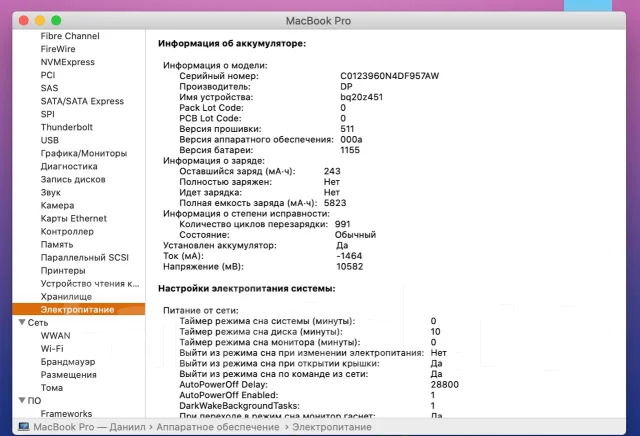Select Wi-Fi in sidebar

point(52,349)
